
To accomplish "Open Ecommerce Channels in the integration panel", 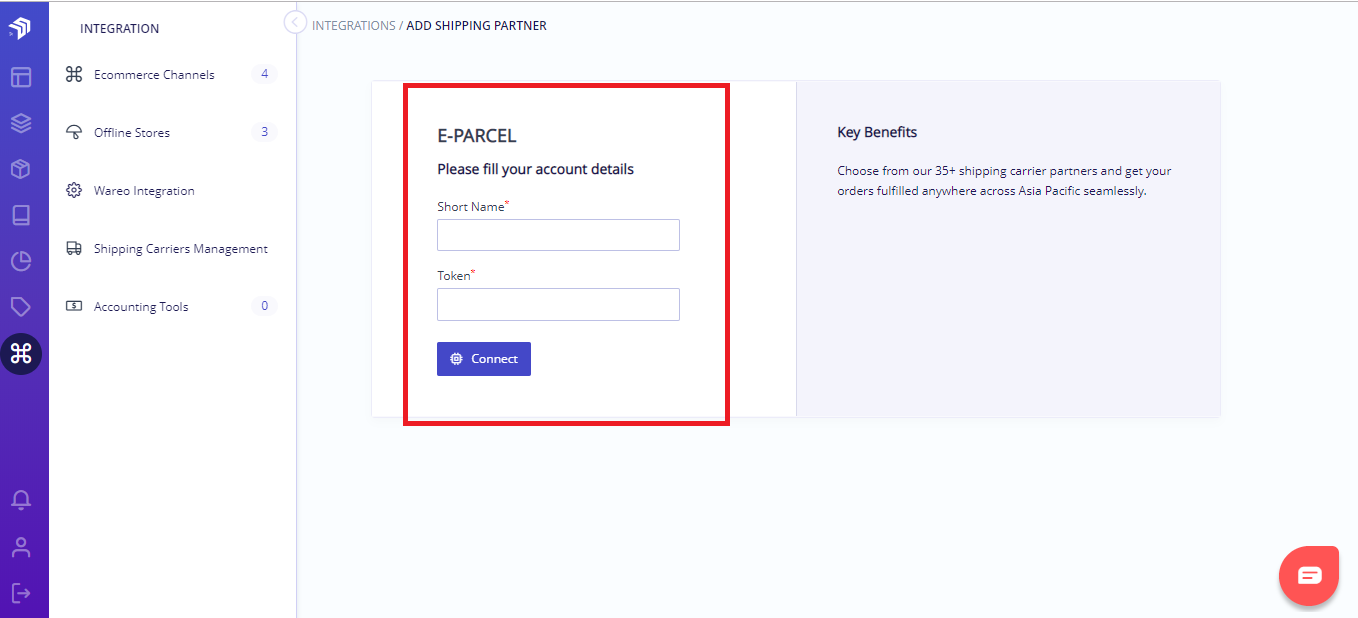I will 154,74.
